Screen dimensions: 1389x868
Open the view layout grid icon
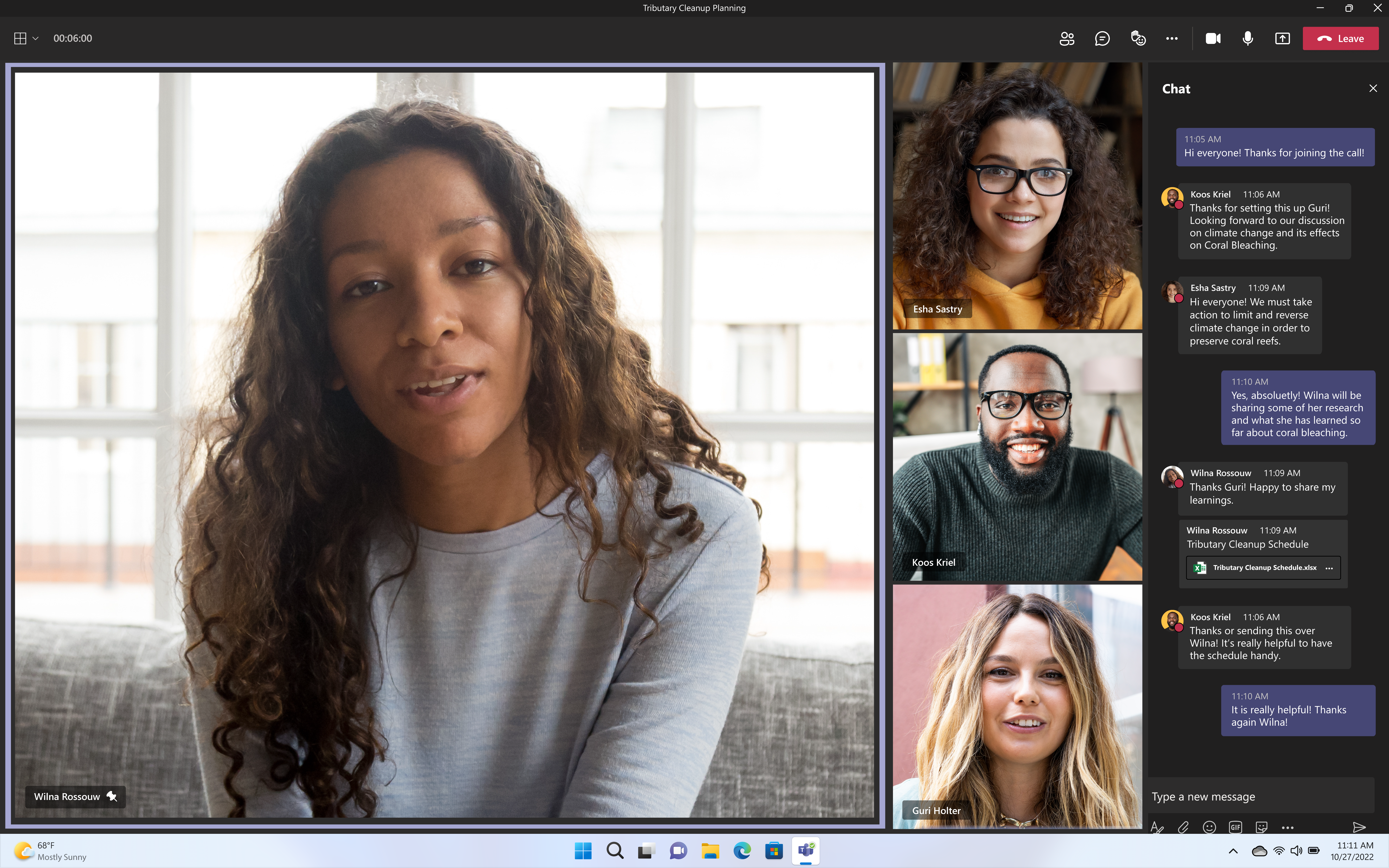[x=20, y=39]
